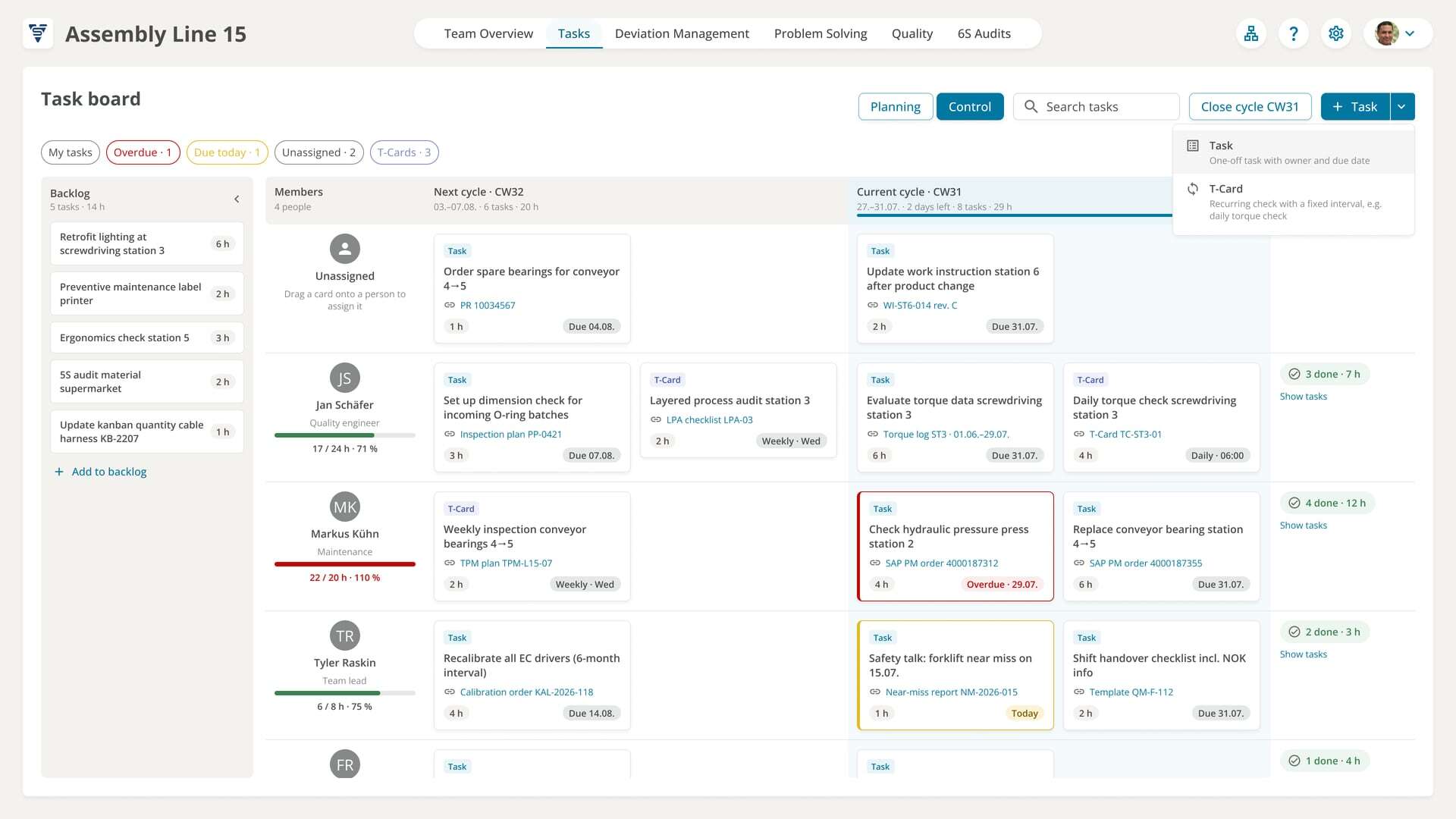
Task: Click Markus Kühn's red workload progress bar
Action: tap(345, 564)
